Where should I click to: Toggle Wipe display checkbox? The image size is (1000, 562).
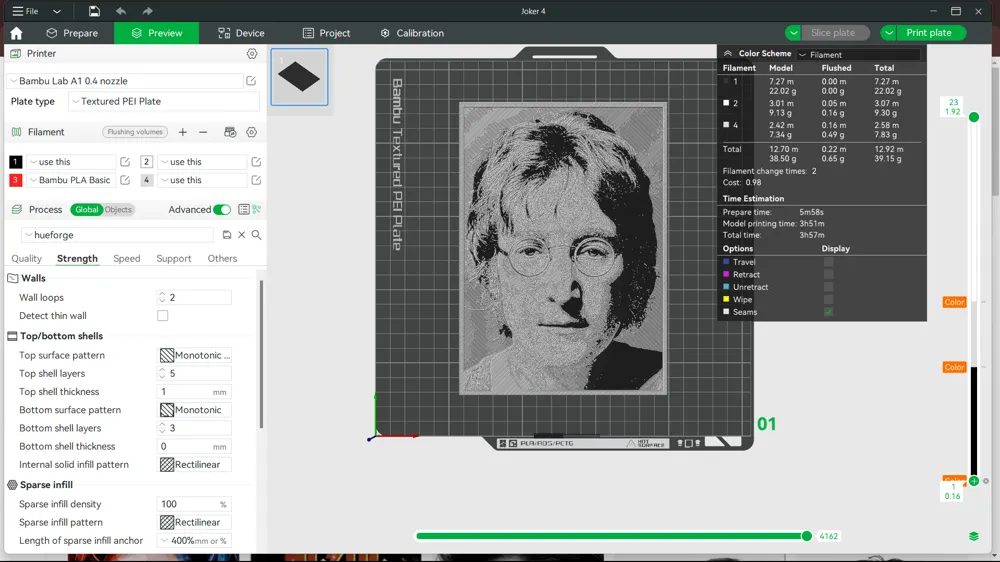pos(828,299)
